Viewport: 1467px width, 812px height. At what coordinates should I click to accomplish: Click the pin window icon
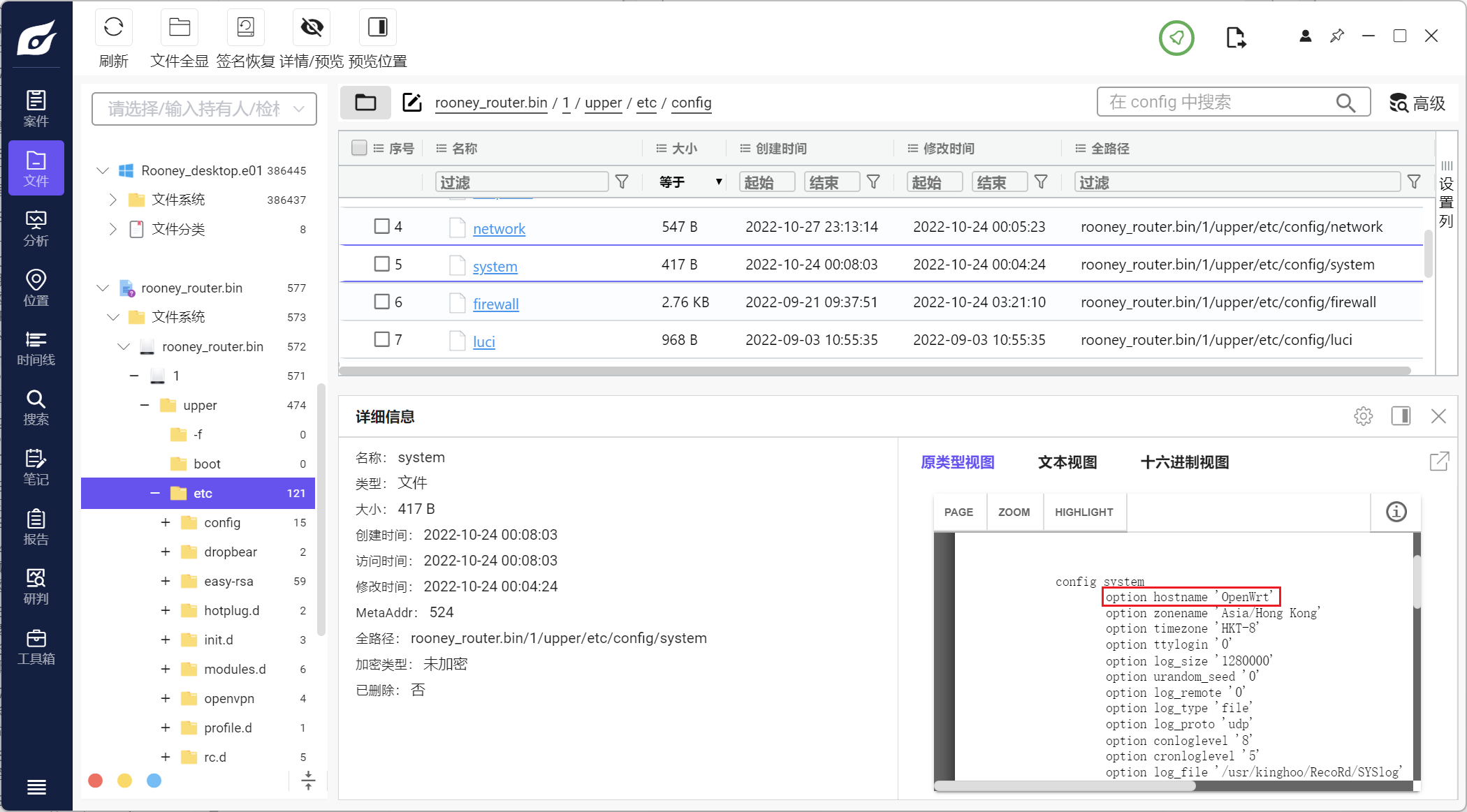click(x=1336, y=36)
